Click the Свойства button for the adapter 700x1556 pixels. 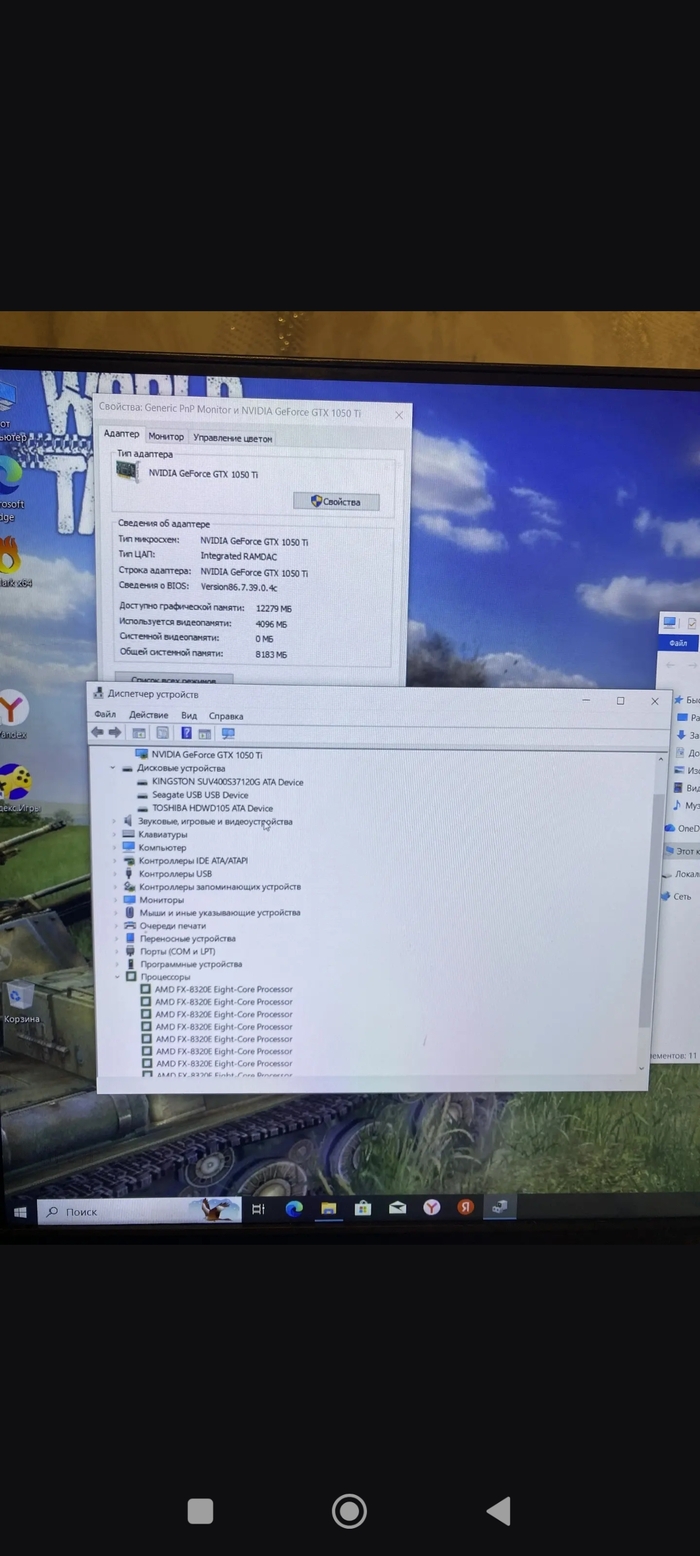pos(336,501)
